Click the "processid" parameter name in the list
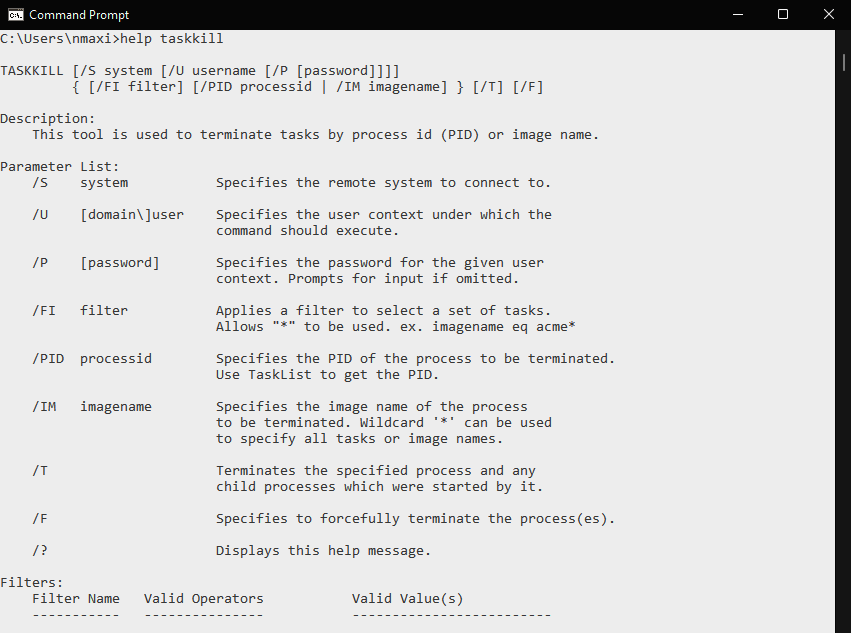 116,359
